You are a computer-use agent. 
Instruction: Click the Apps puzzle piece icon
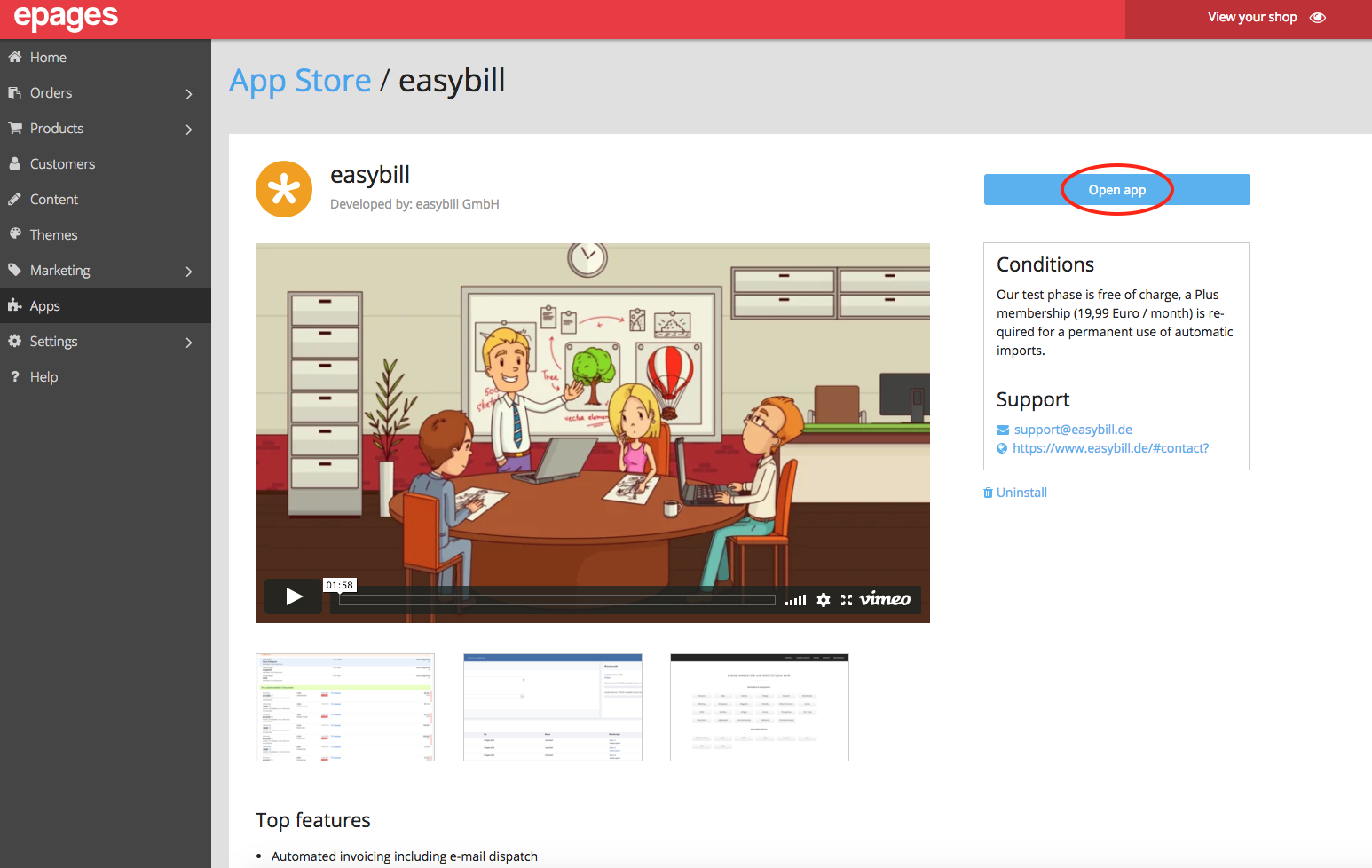15,305
